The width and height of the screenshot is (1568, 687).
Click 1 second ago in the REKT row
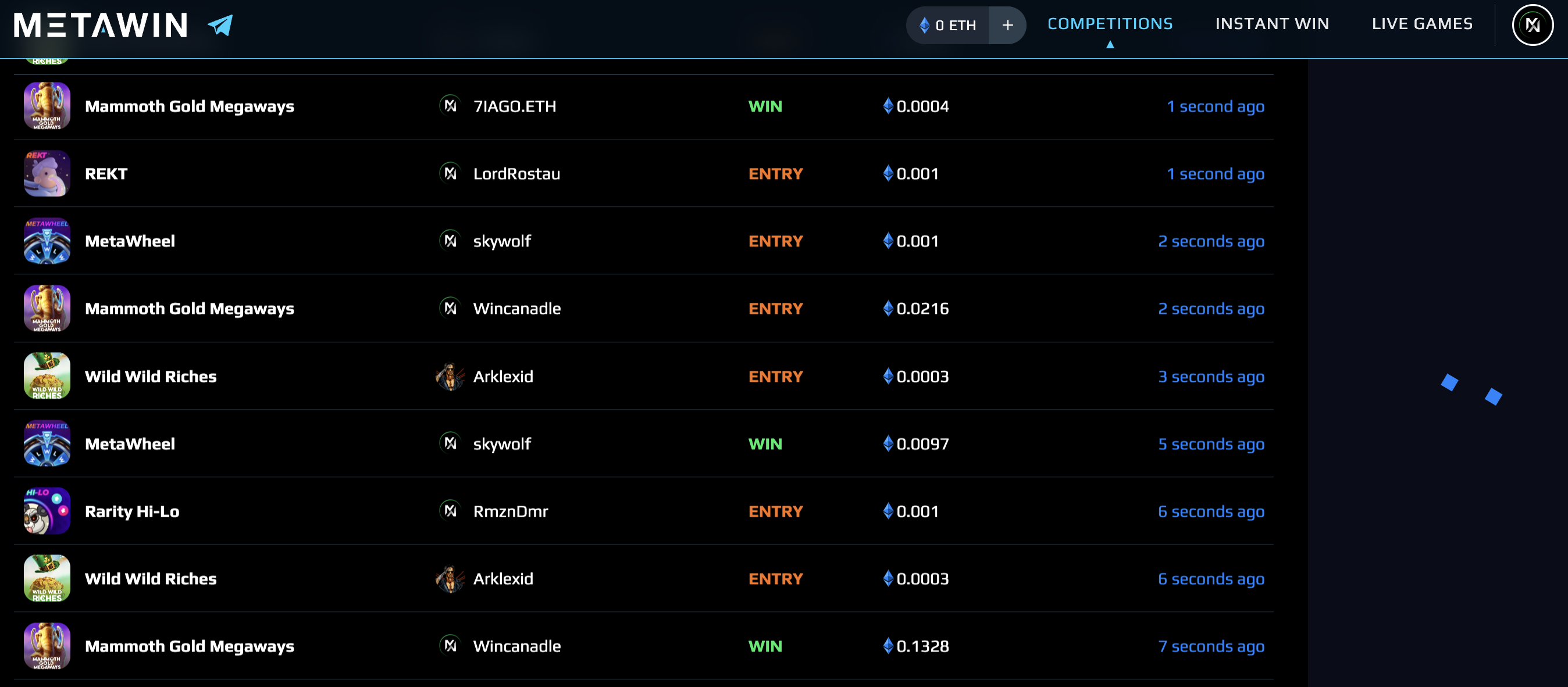pyautogui.click(x=1215, y=174)
